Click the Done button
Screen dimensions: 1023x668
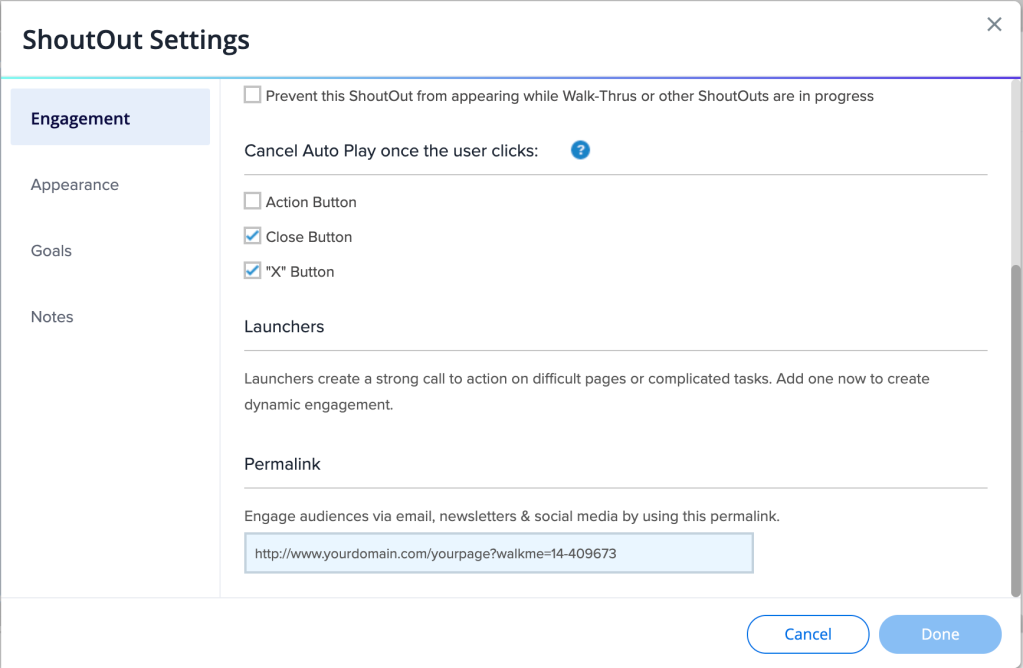[939, 634]
